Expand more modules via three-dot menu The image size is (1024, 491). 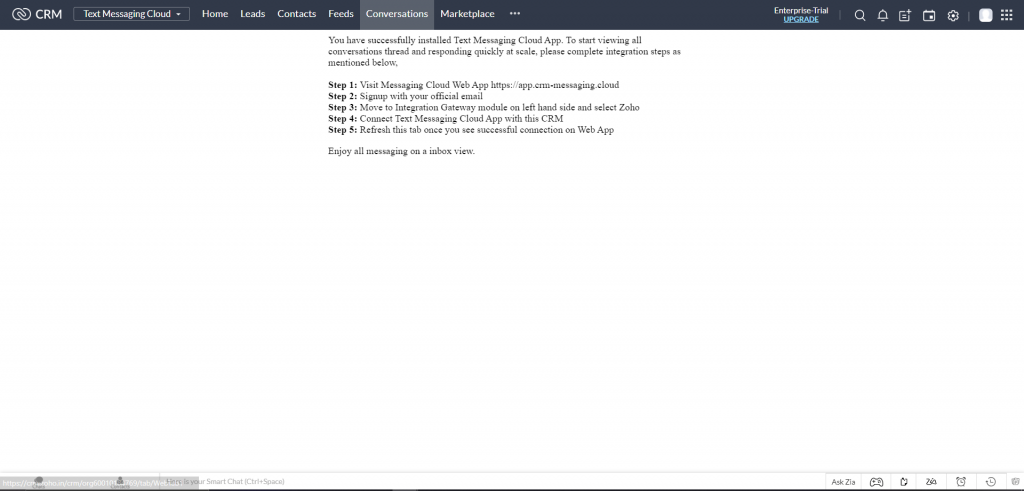click(515, 14)
